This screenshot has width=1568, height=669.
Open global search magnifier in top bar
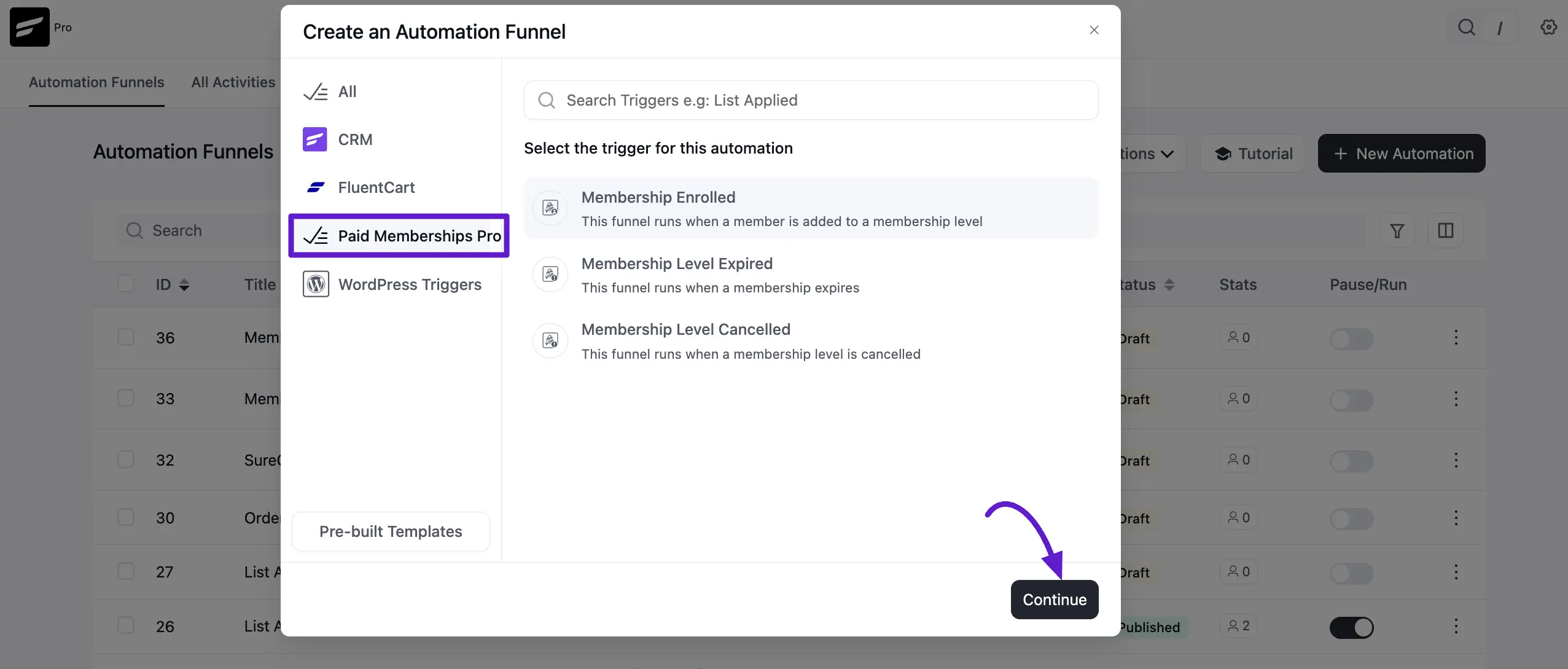pos(1467,28)
